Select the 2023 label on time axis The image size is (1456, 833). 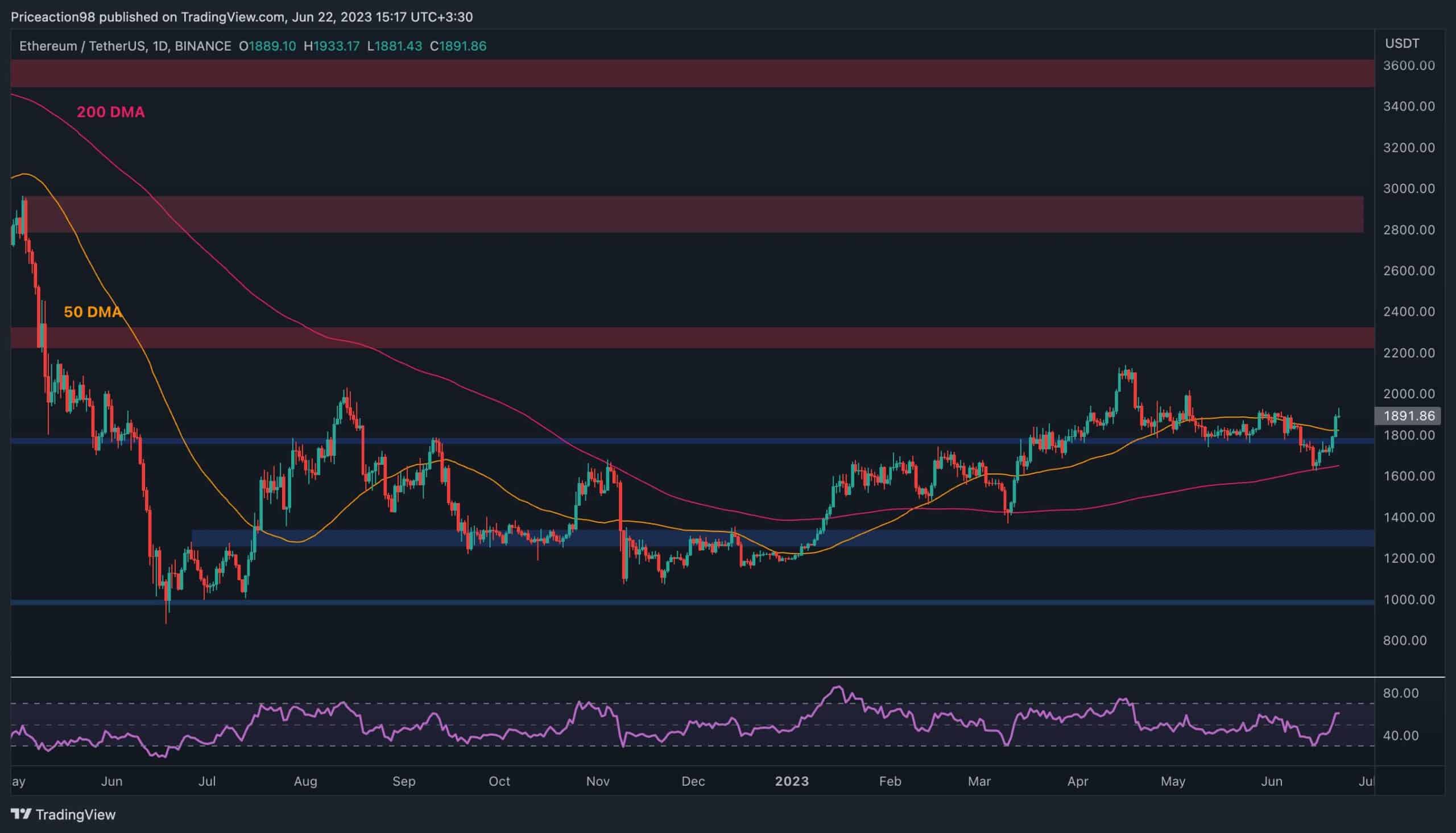(x=793, y=781)
